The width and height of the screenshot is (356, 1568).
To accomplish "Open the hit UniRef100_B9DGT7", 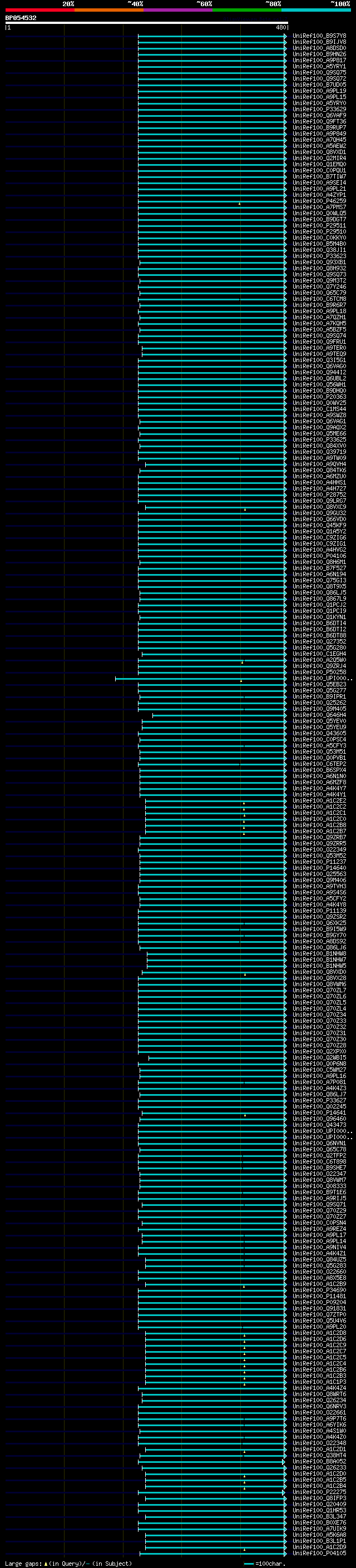I will (319, 219).
